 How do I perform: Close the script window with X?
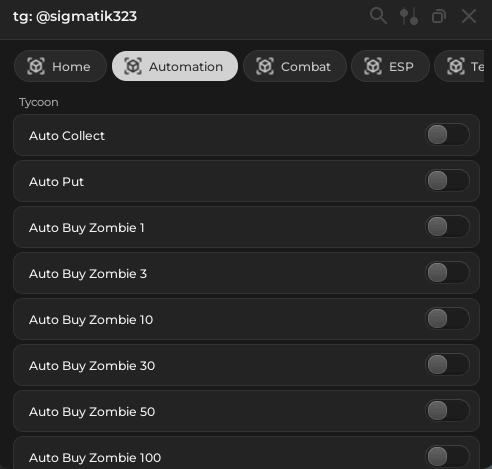click(x=469, y=16)
